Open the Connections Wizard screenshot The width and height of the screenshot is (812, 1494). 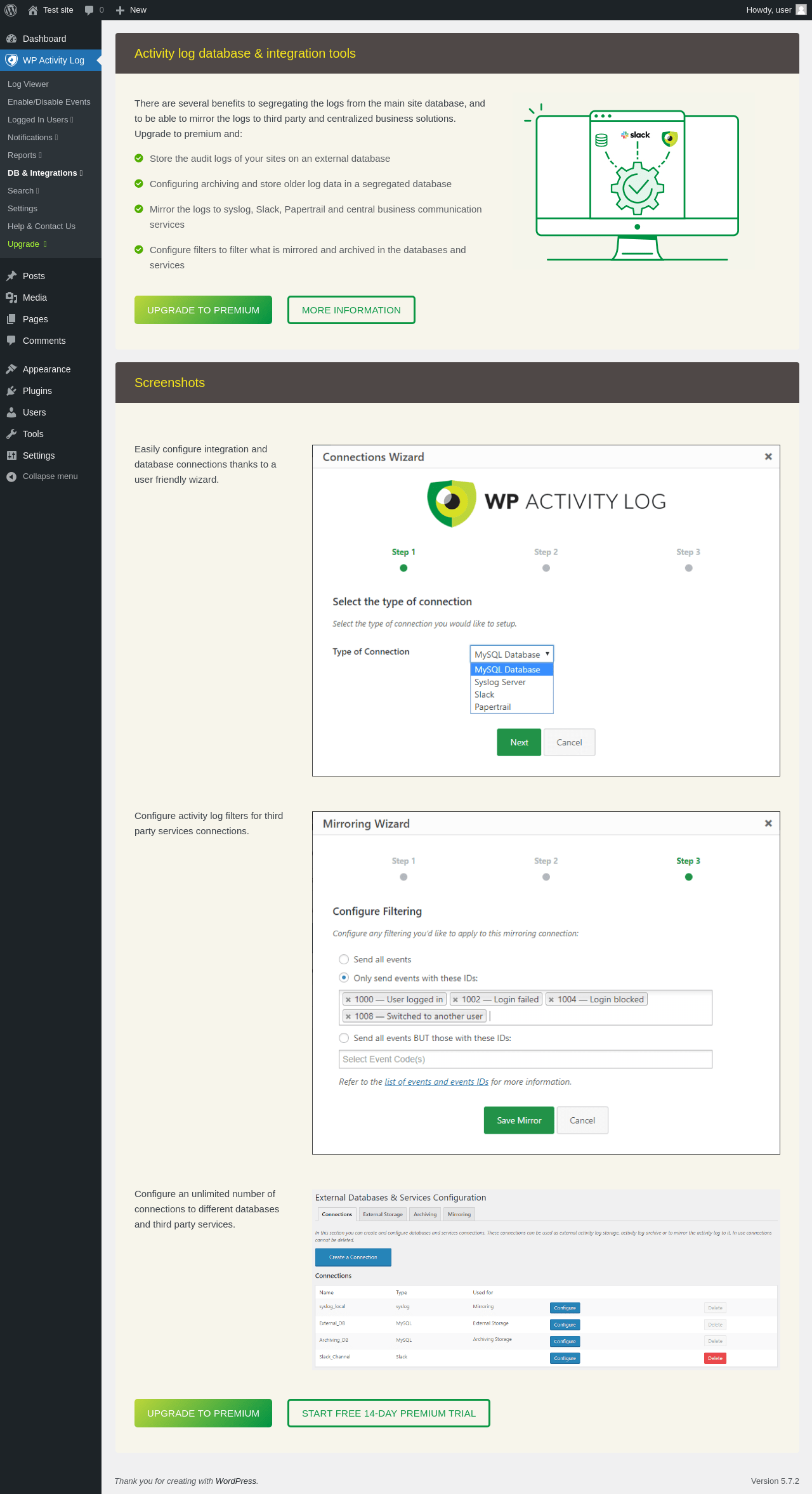tap(546, 610)
